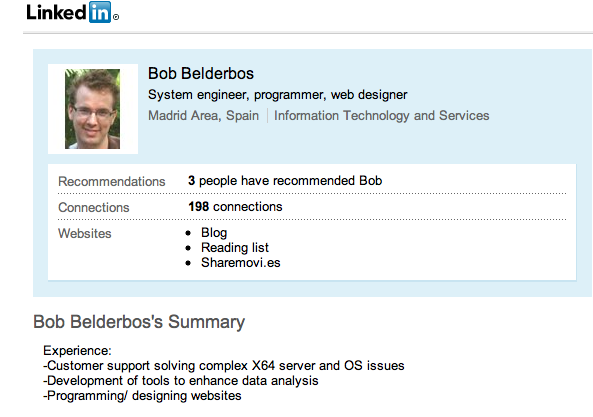Open the Reading list link
Screen dimensions: 593x417
point(235,248)
